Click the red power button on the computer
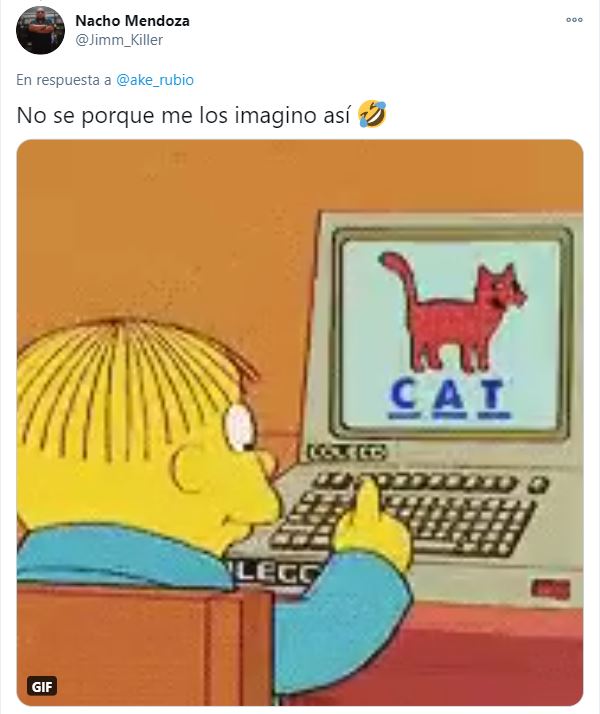This screenshot has height=714, width=600. point(551,589)
